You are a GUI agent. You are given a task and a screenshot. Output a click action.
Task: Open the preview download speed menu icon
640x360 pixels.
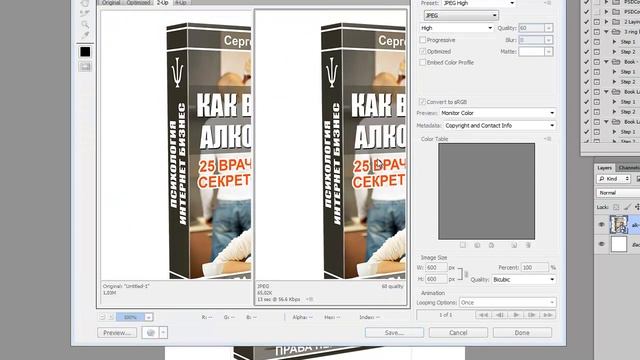pyautogui.click(x=309, y=299)
